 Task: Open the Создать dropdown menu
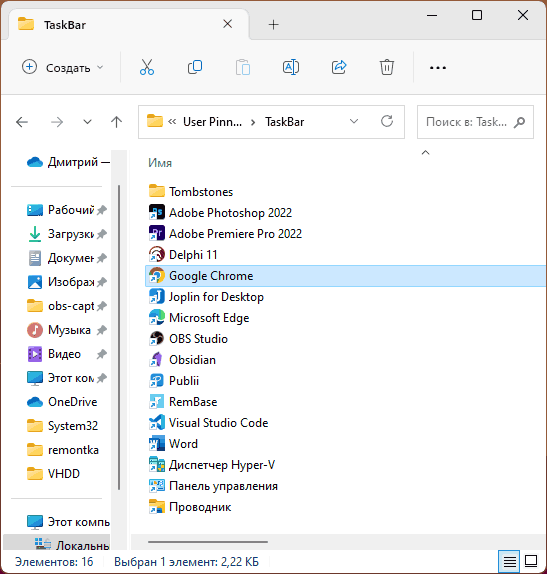click(x=63, y=67)
